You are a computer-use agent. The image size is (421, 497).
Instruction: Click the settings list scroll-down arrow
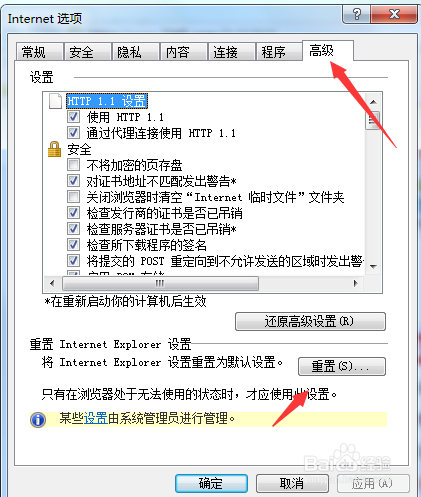coord(373,266)
